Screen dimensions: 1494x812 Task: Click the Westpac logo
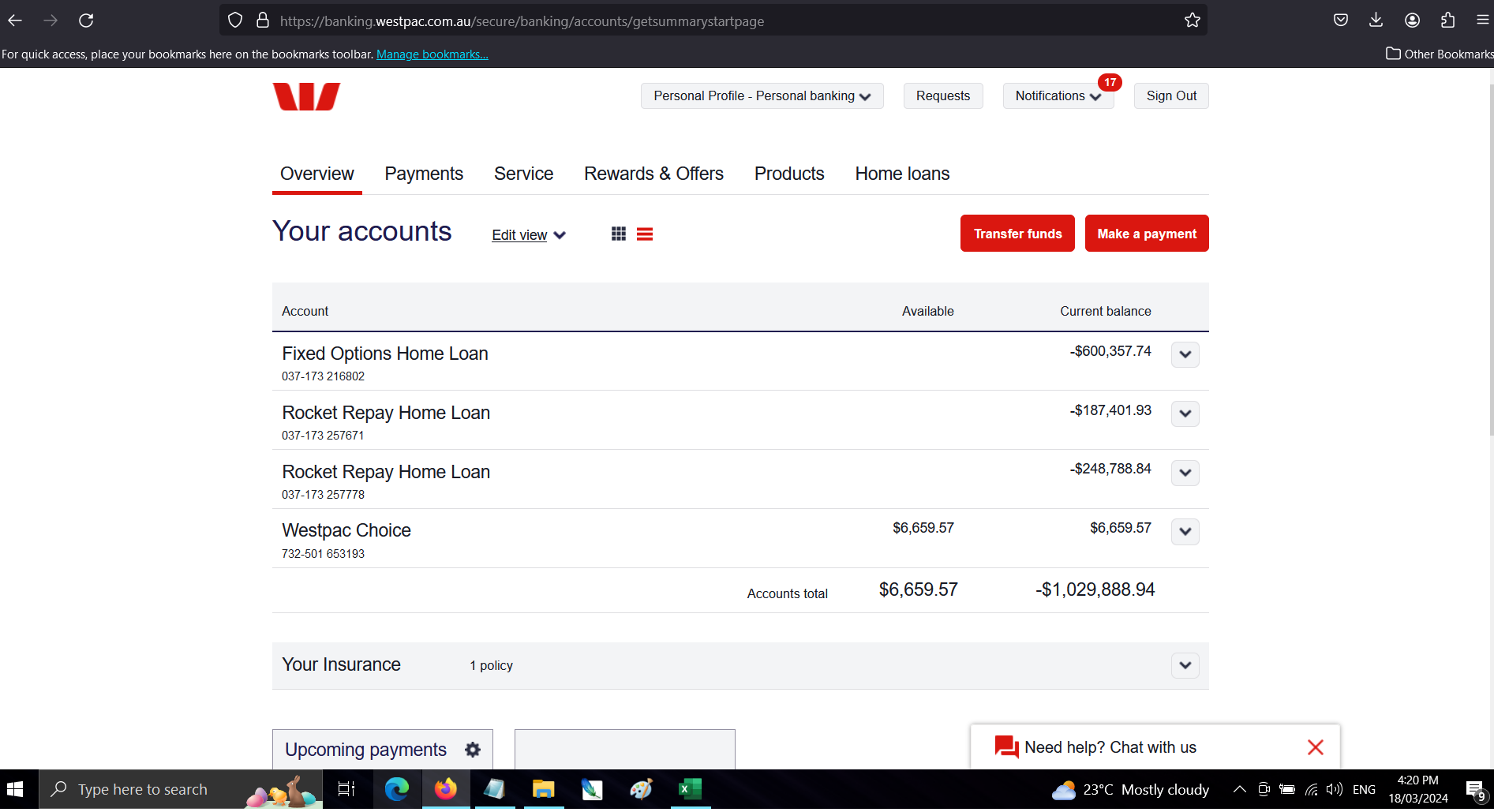coord(306,96)
